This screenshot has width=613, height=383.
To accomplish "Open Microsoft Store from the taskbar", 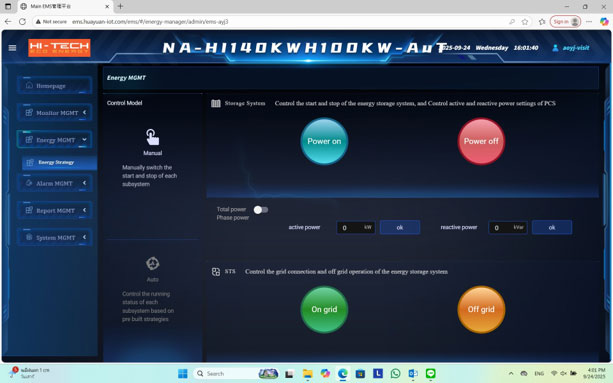I will click(x=360, y=374).
